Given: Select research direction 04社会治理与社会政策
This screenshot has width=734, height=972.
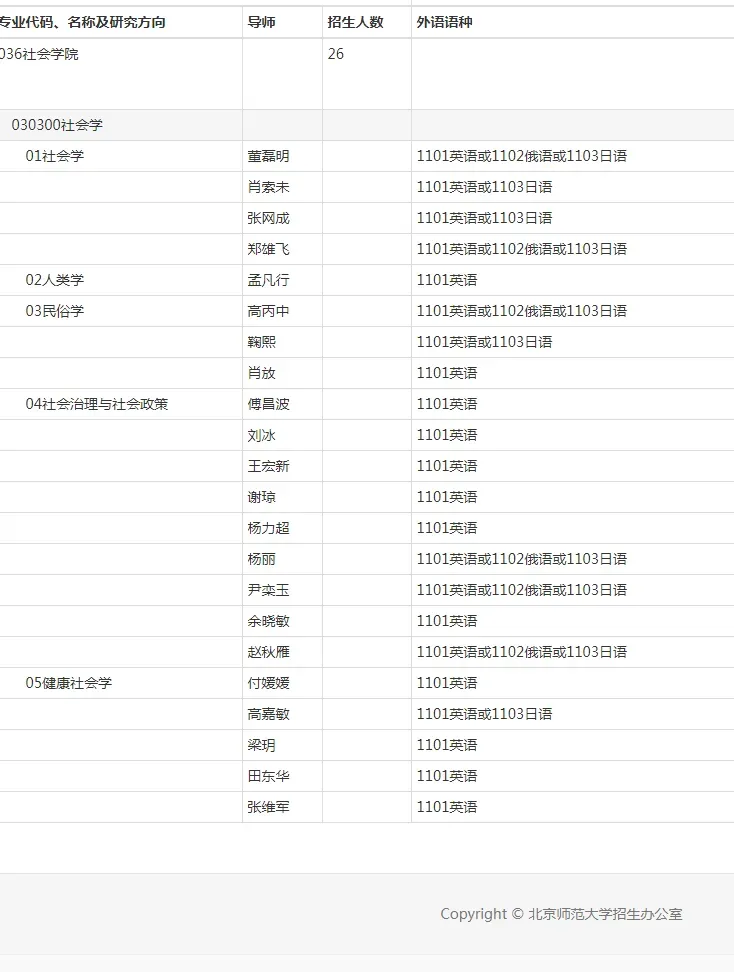Looking at the screenshot, I should coord(97,404).
